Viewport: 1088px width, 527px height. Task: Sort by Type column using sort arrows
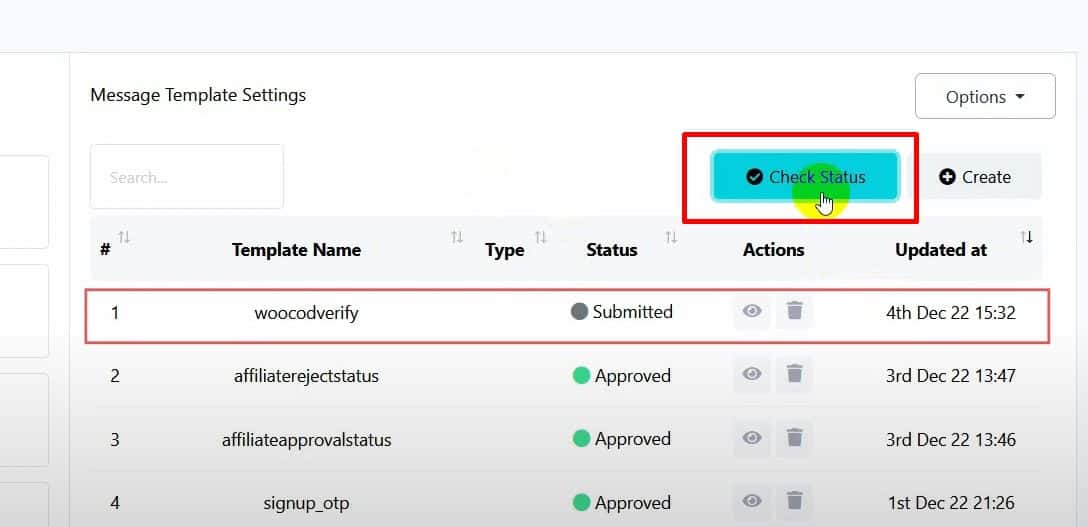click(x=540, y=238)
